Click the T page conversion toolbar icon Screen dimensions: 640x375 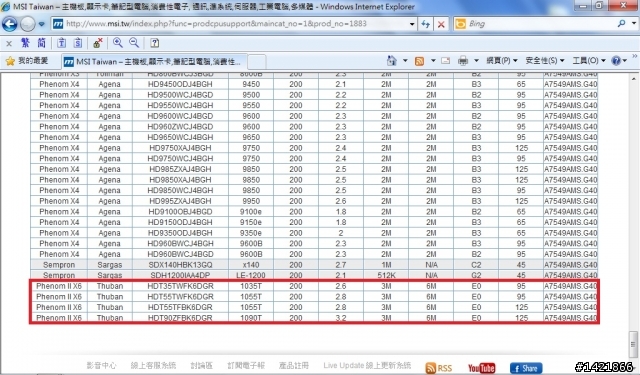[61, 42]
